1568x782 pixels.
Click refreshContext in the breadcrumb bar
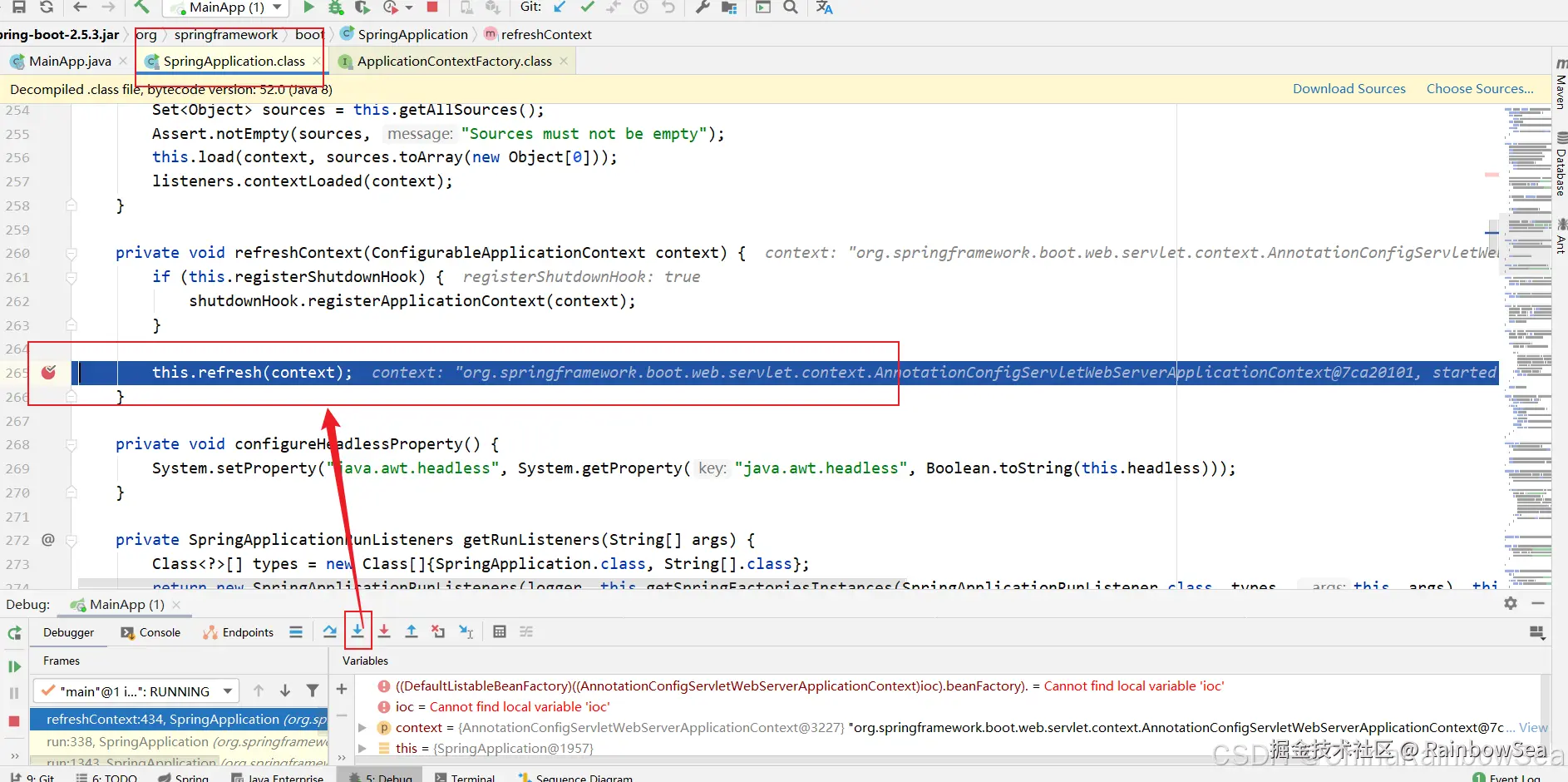coord(546,34)
